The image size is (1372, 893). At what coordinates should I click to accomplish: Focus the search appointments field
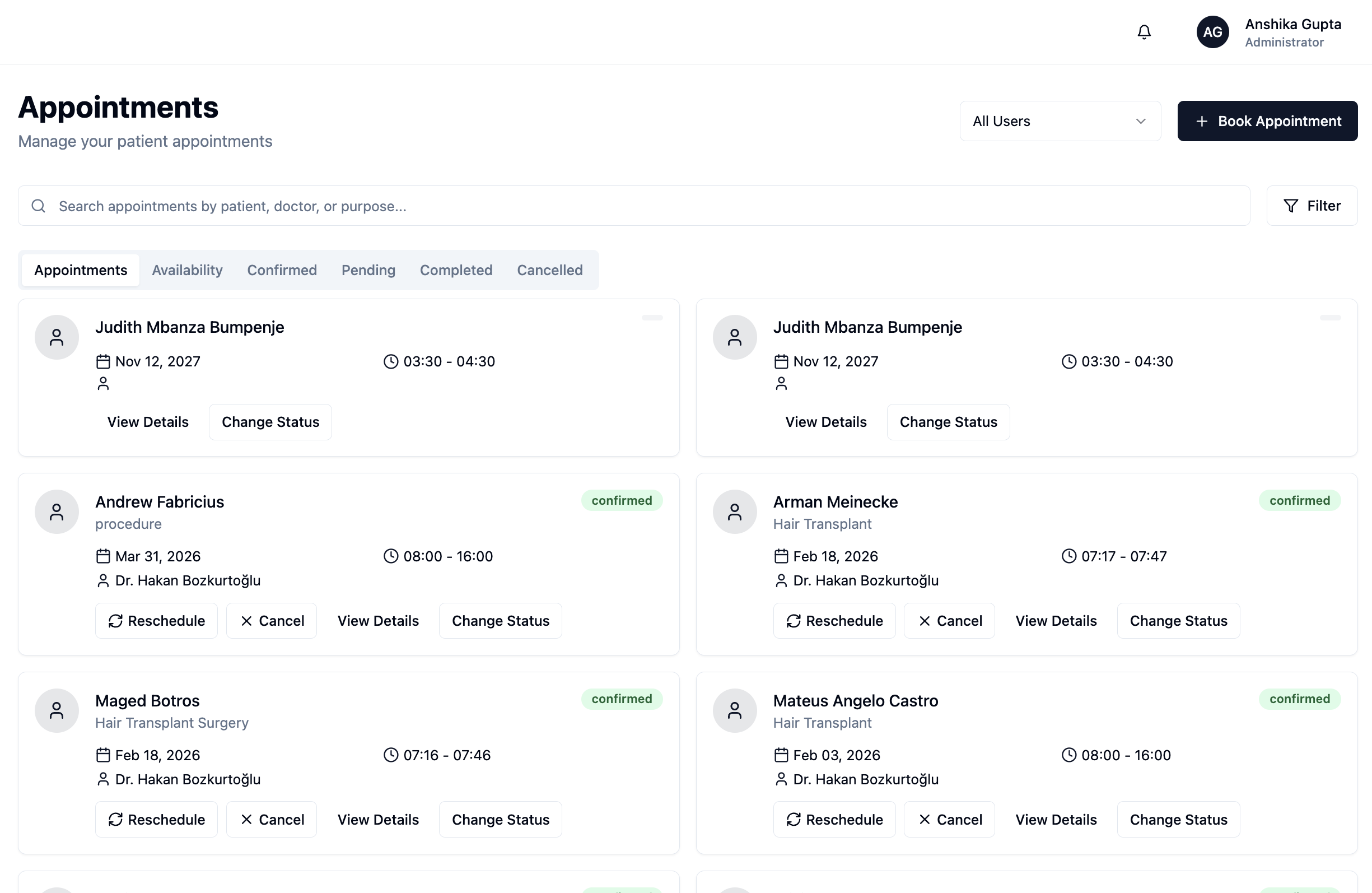click(x=633, y=206)
